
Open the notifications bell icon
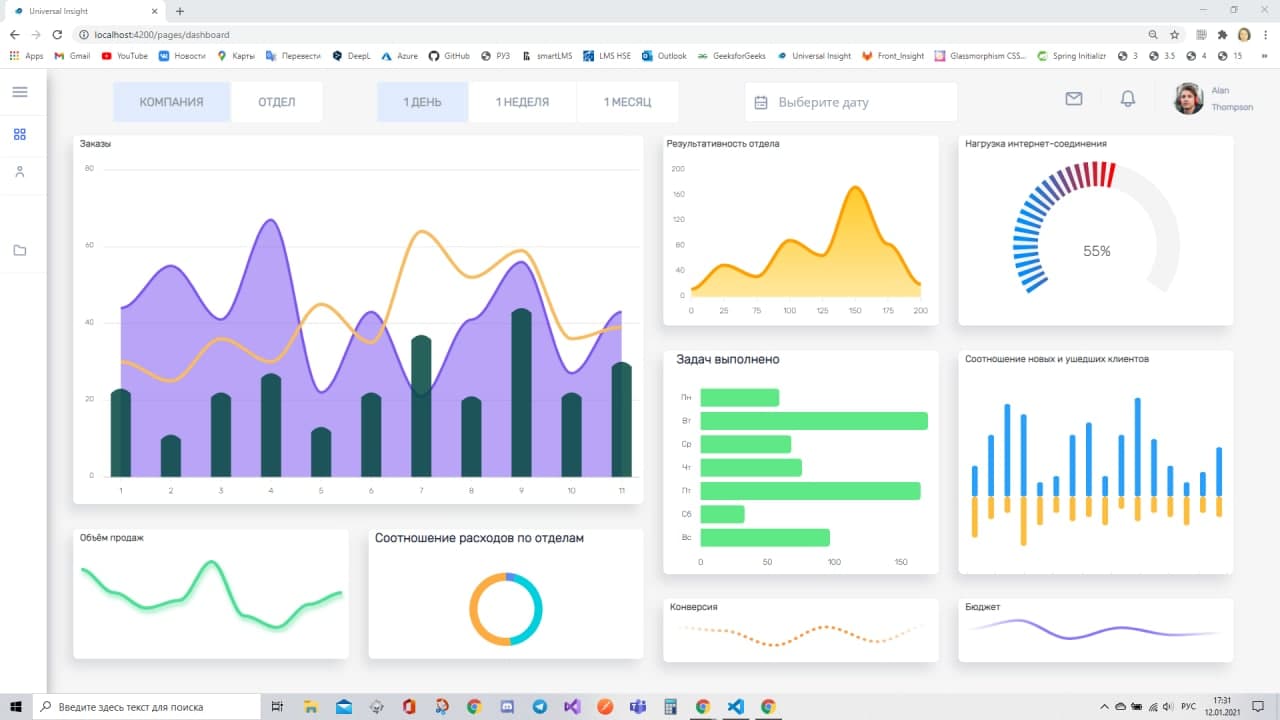point(1128,99)
